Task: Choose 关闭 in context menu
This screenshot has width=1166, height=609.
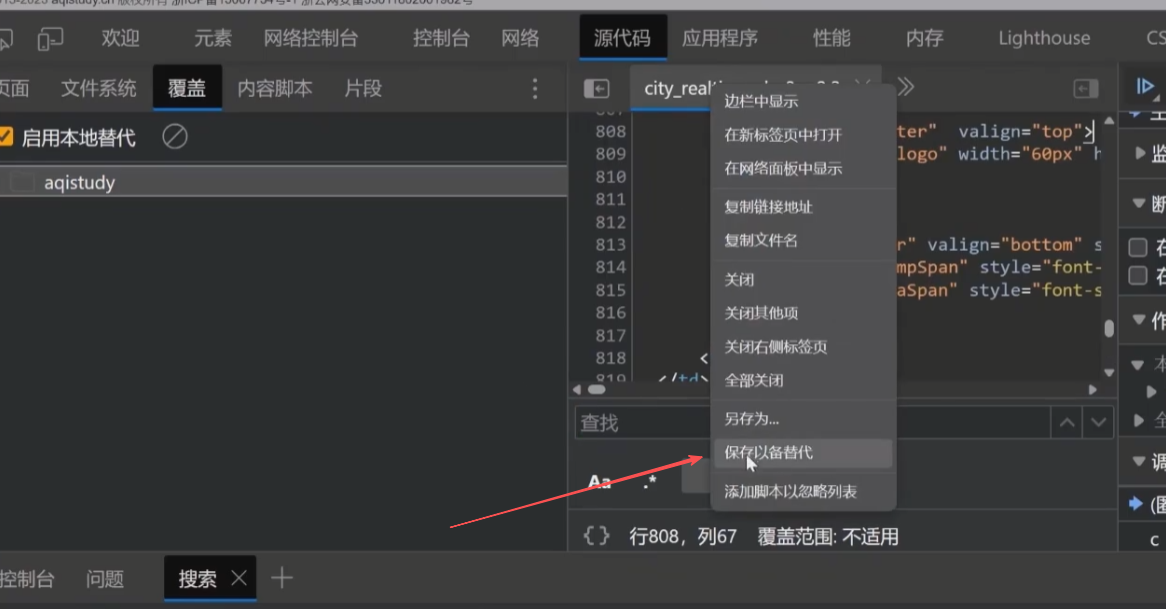Action: (802, 280)
